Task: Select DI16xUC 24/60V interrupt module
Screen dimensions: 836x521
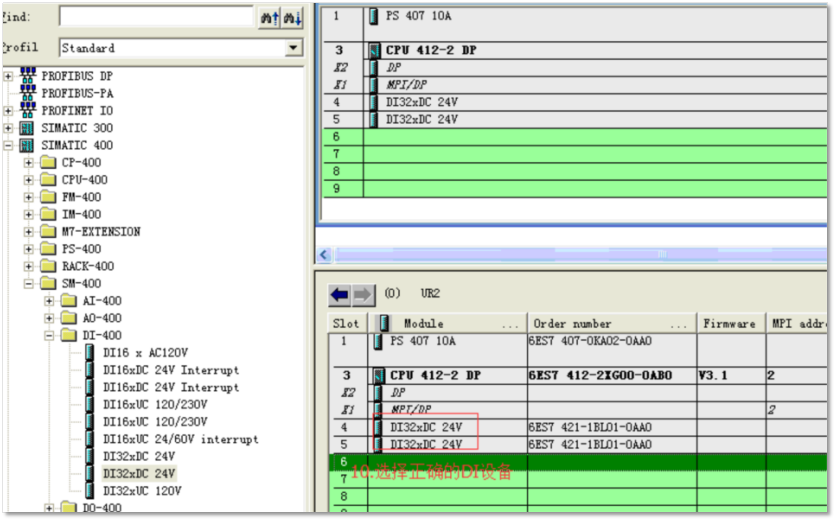Action: [180, 439]
